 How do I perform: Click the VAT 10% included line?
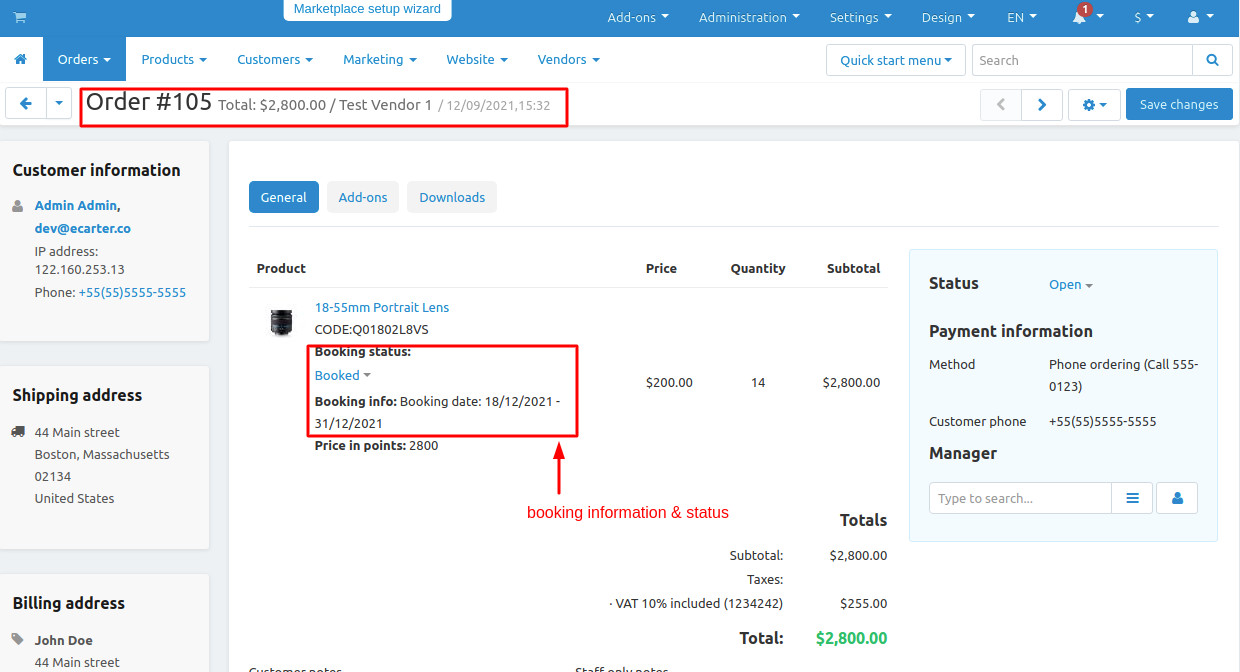pyautogui.click(x=696, y=604)
